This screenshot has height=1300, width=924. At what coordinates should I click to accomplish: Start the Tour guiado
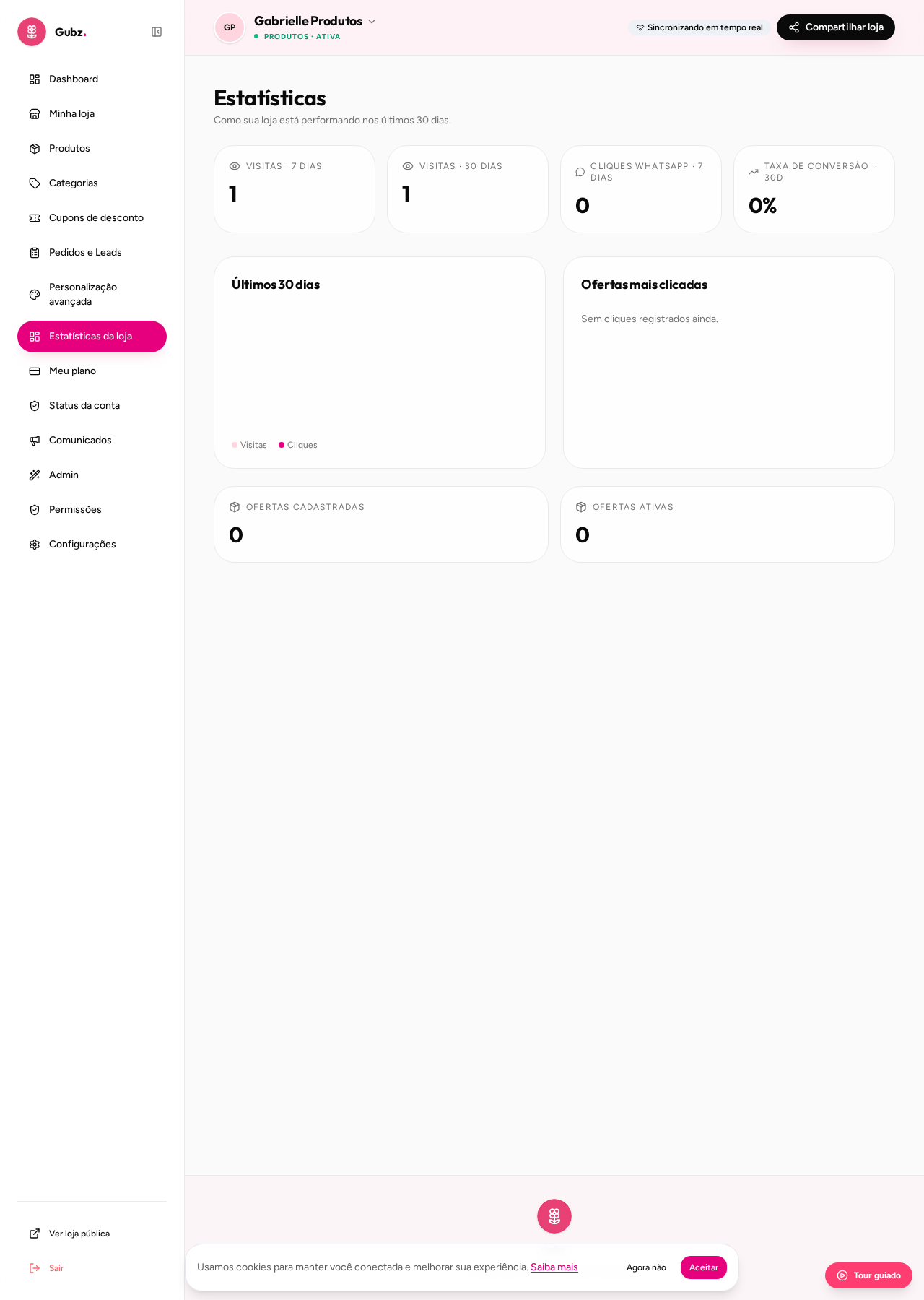(868, 1275)
